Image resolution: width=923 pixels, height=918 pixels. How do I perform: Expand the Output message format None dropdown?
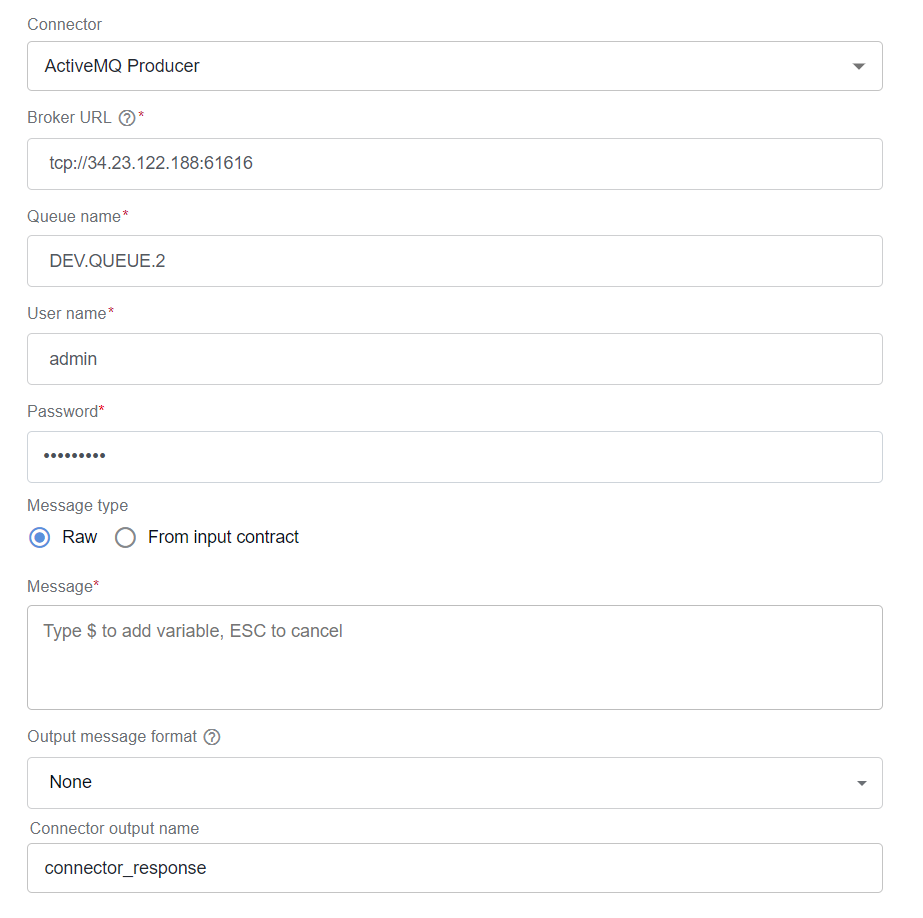(x=454, y=783)
